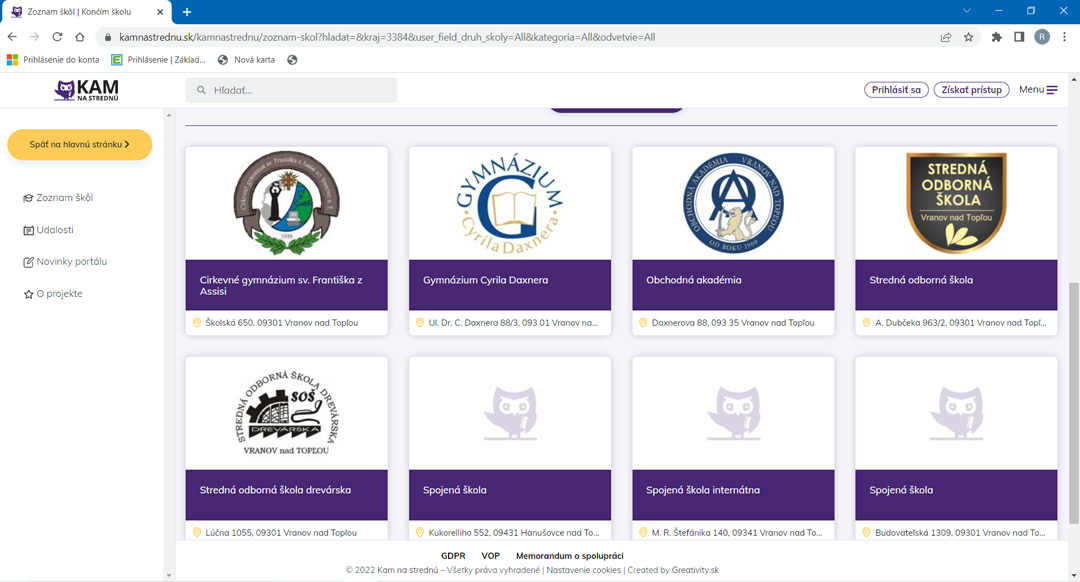The image size is (1080, 582).
Task: Open a new browser tab
Action: point(187,11)
